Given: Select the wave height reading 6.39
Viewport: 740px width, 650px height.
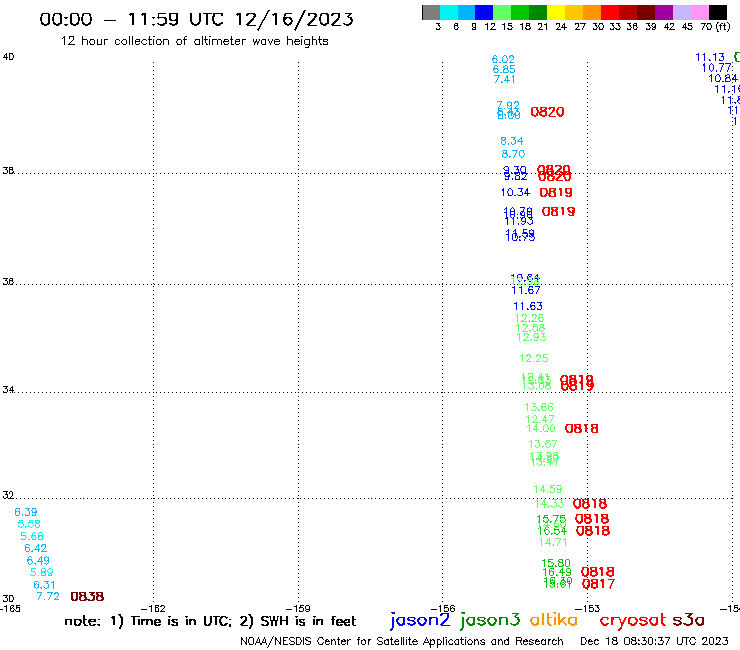Looking at the screenshot, I should click(x=26, y=512).
